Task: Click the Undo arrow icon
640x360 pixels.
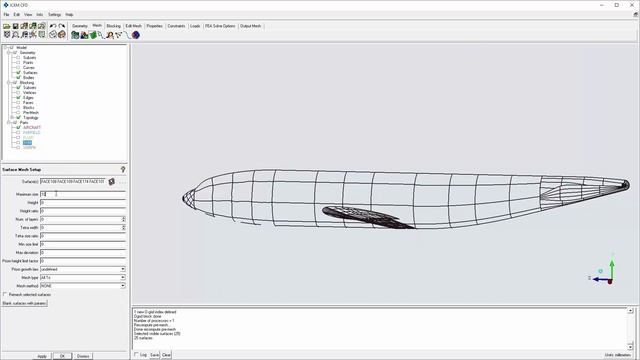Action: coord(53,26)
